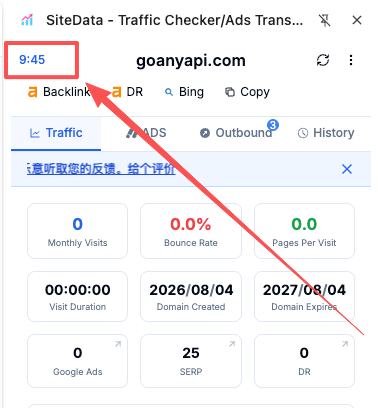Click the Traffic chart icon
The height and width of the screenshot is (408, 378).
tap(35, 133)
